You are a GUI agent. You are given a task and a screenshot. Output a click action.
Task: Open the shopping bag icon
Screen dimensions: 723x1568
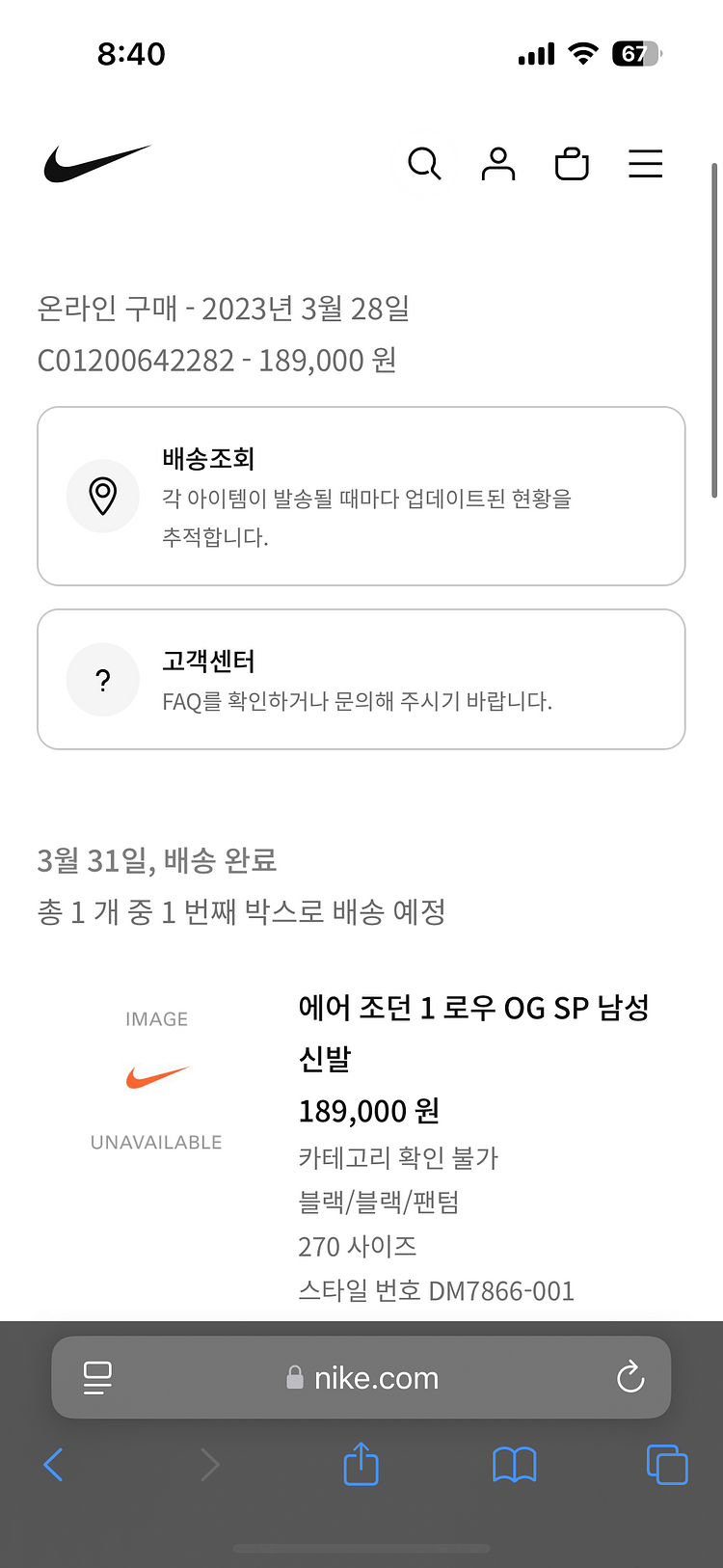572,164
